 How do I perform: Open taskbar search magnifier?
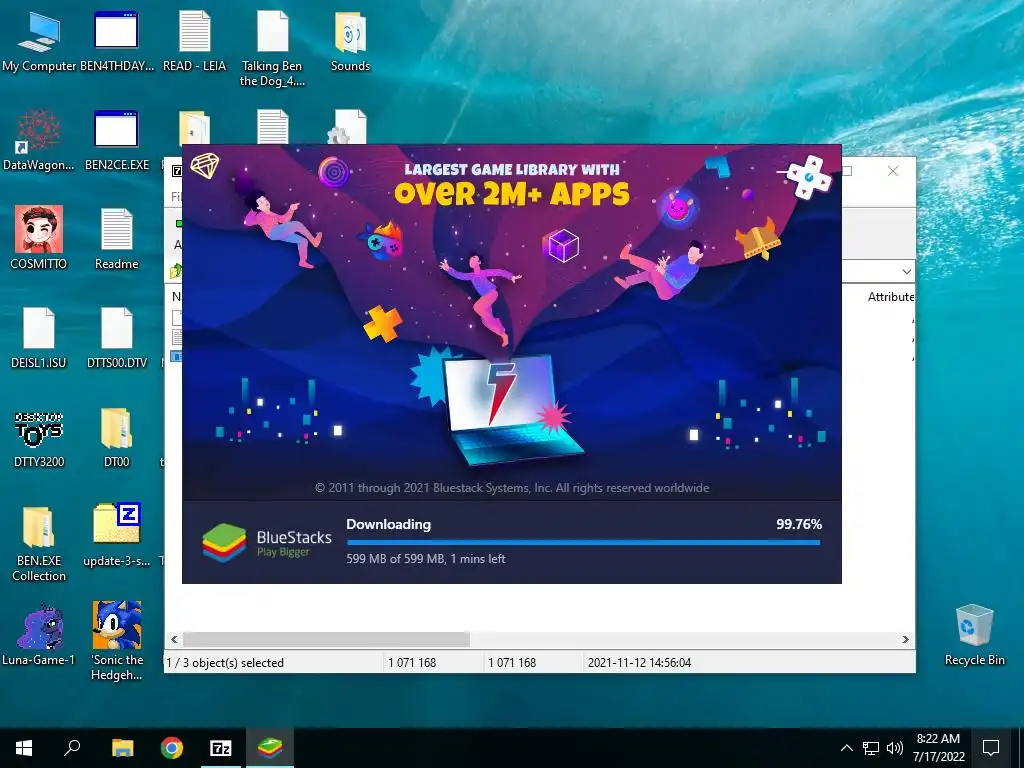pos(72,748)
